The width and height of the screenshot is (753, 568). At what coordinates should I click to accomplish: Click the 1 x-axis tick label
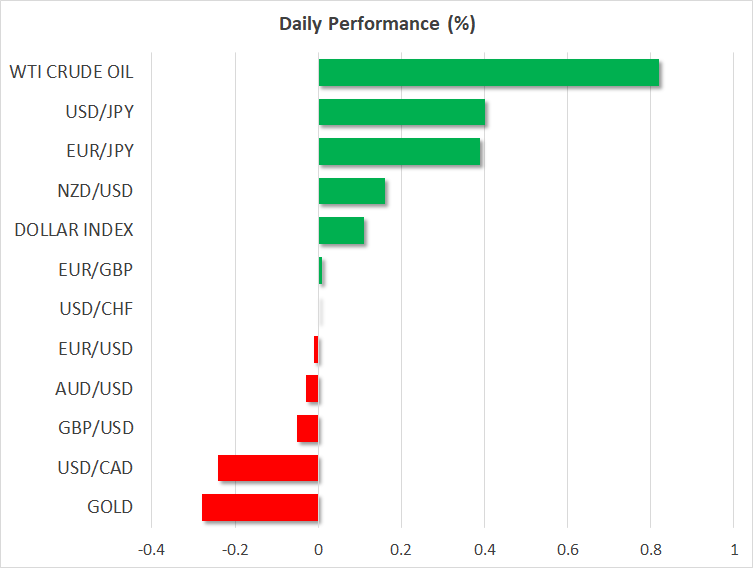tap(733, 551)
